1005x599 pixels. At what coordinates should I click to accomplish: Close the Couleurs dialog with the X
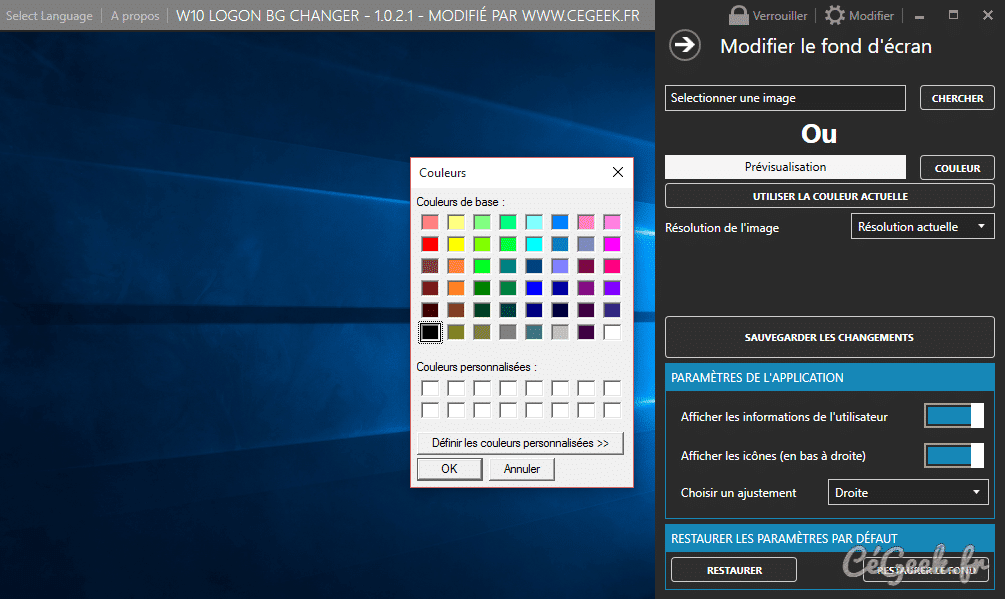coord(618,172)
